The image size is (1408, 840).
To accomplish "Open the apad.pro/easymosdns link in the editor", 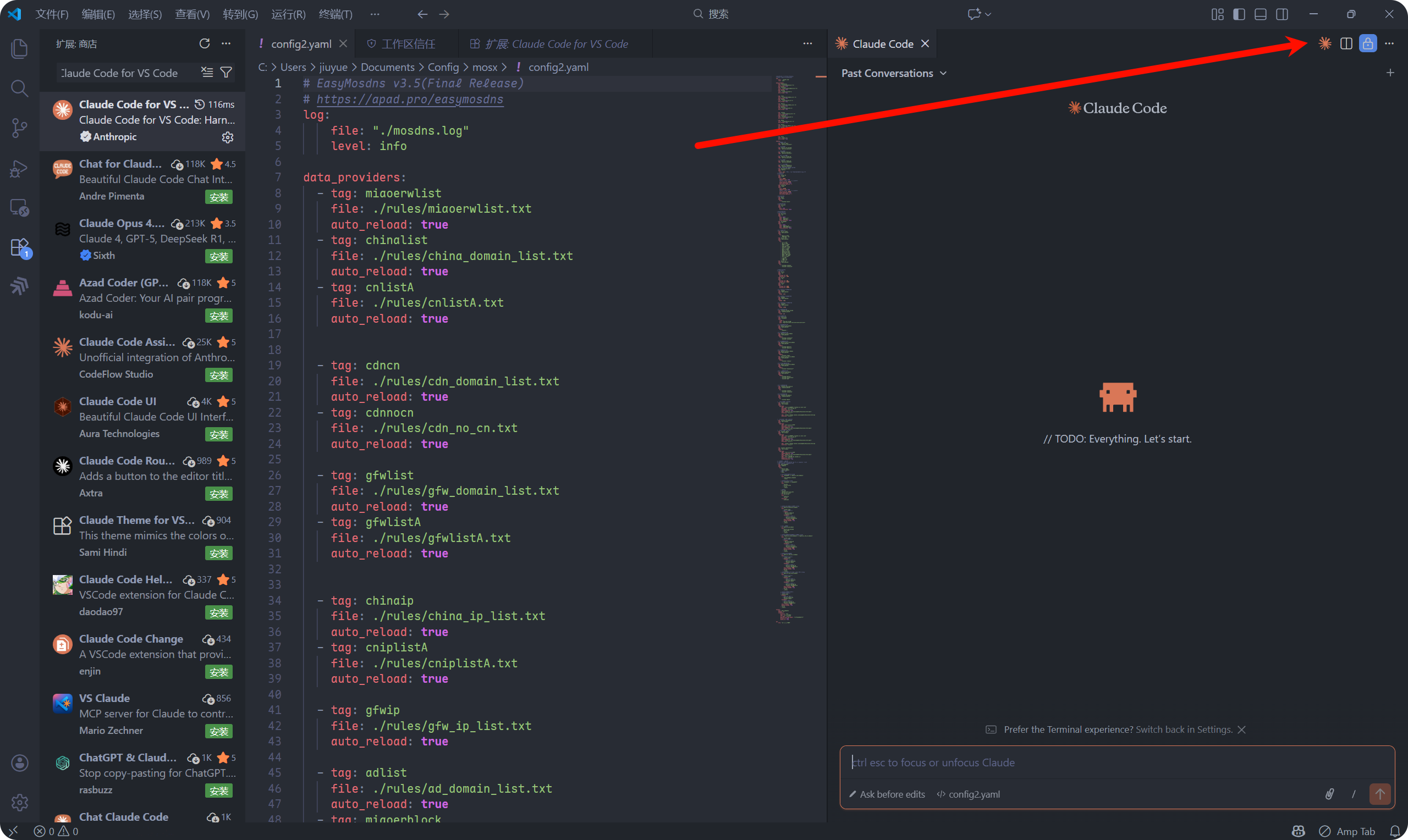I will pyautogui.click(x=409, y=99).
